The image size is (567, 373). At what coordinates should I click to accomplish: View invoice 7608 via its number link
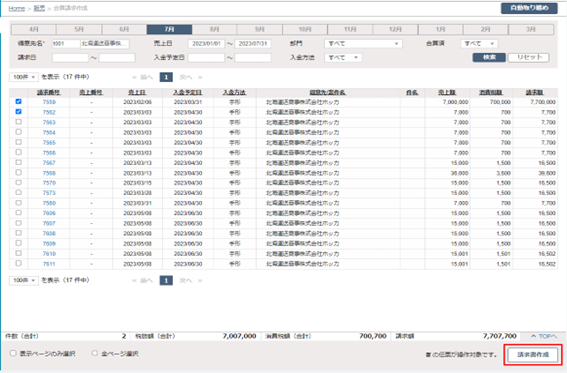49,233
